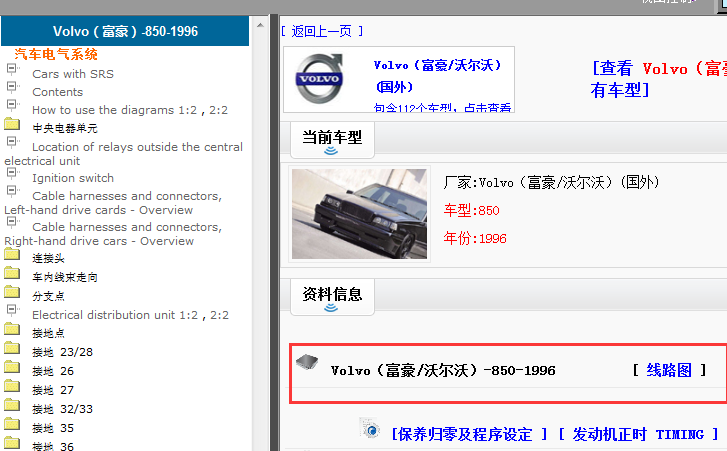Open Cable harnesses Left-hand drive Overview
The height and width of the screenshot is (451, 727).
[113, 203]
